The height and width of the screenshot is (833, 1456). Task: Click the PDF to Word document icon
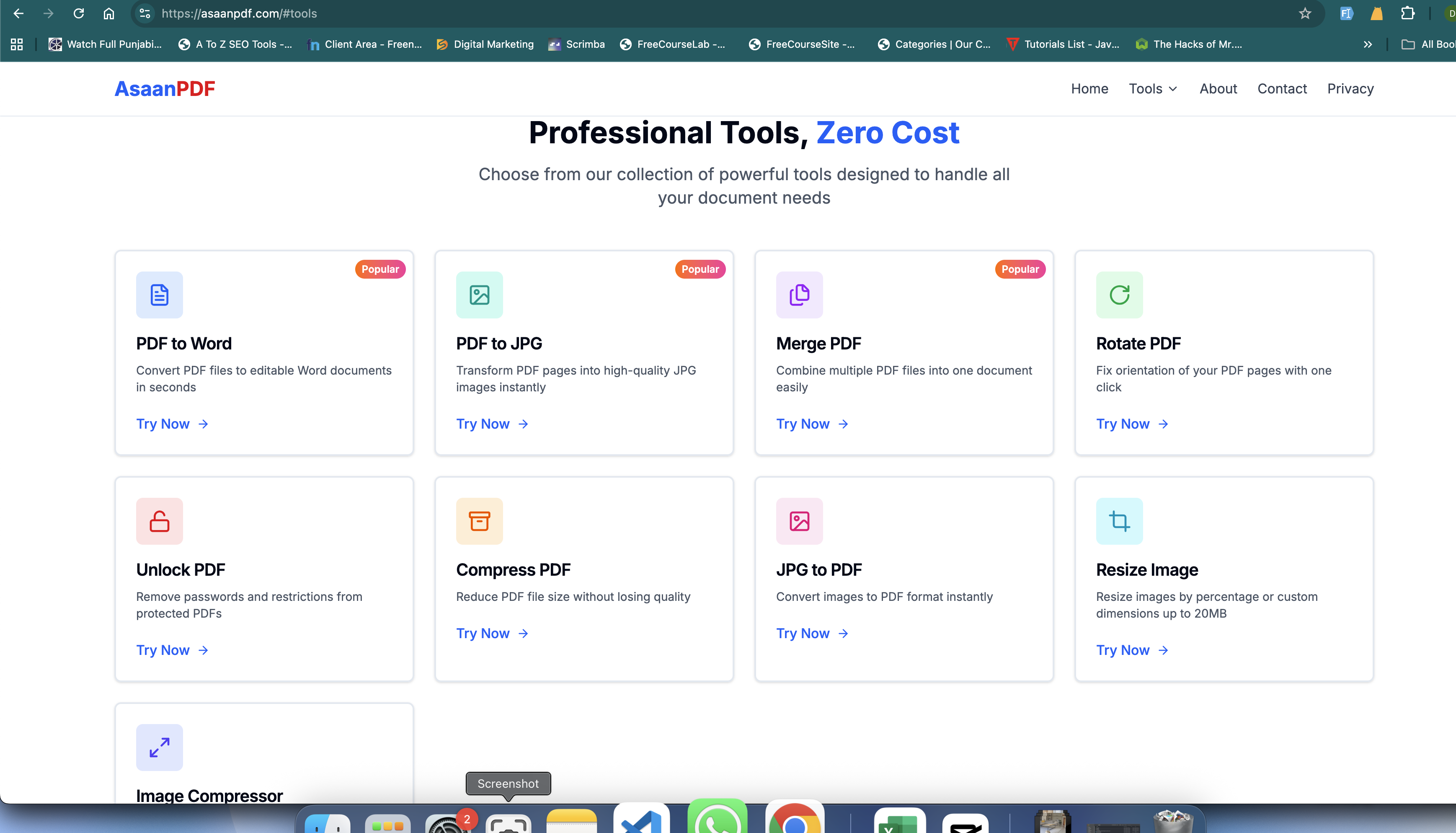pyautogui.click(x=159, y=295)
